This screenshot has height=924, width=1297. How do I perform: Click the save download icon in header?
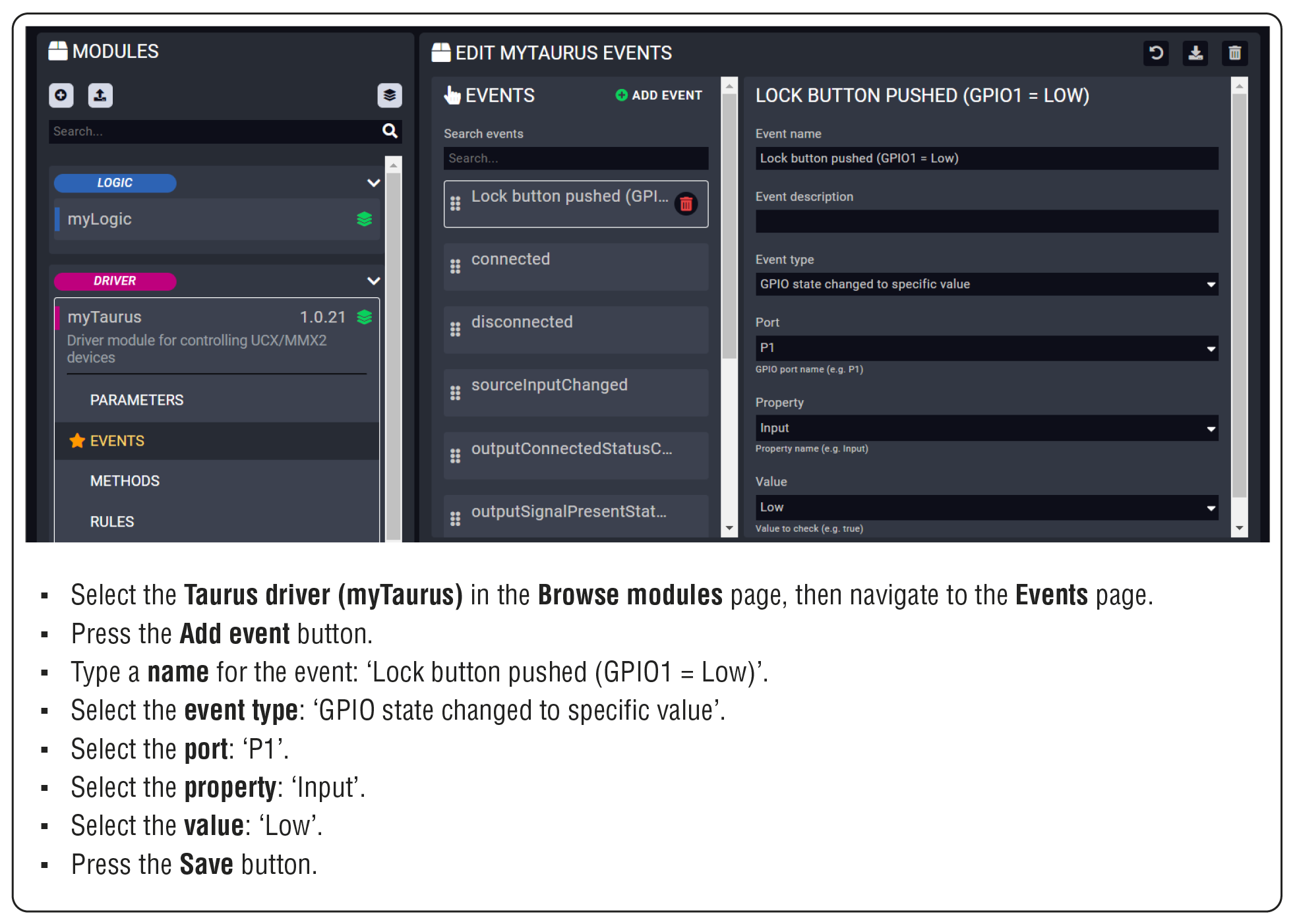click(1195, 53)
